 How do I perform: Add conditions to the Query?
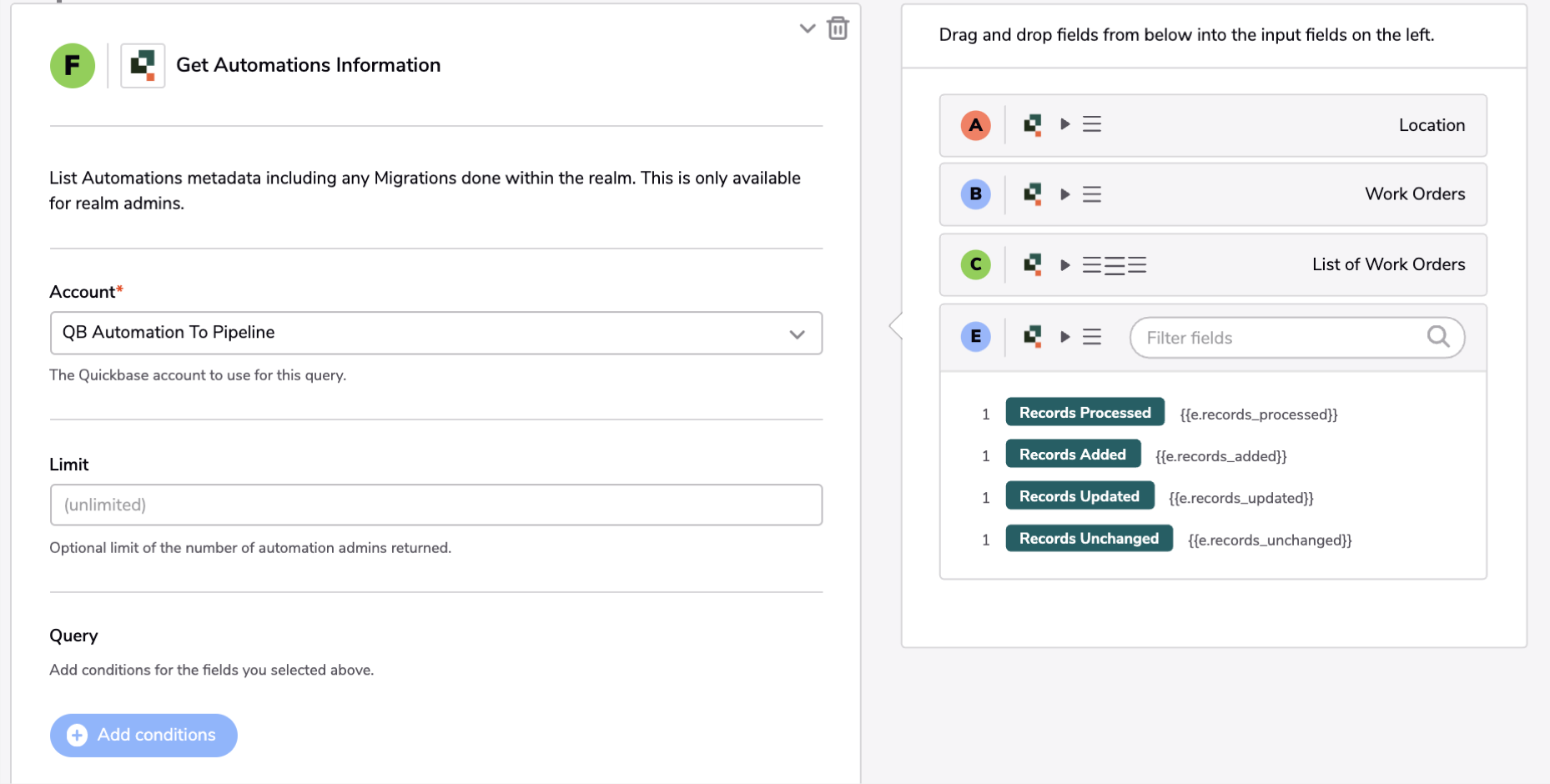click(143, 735)
